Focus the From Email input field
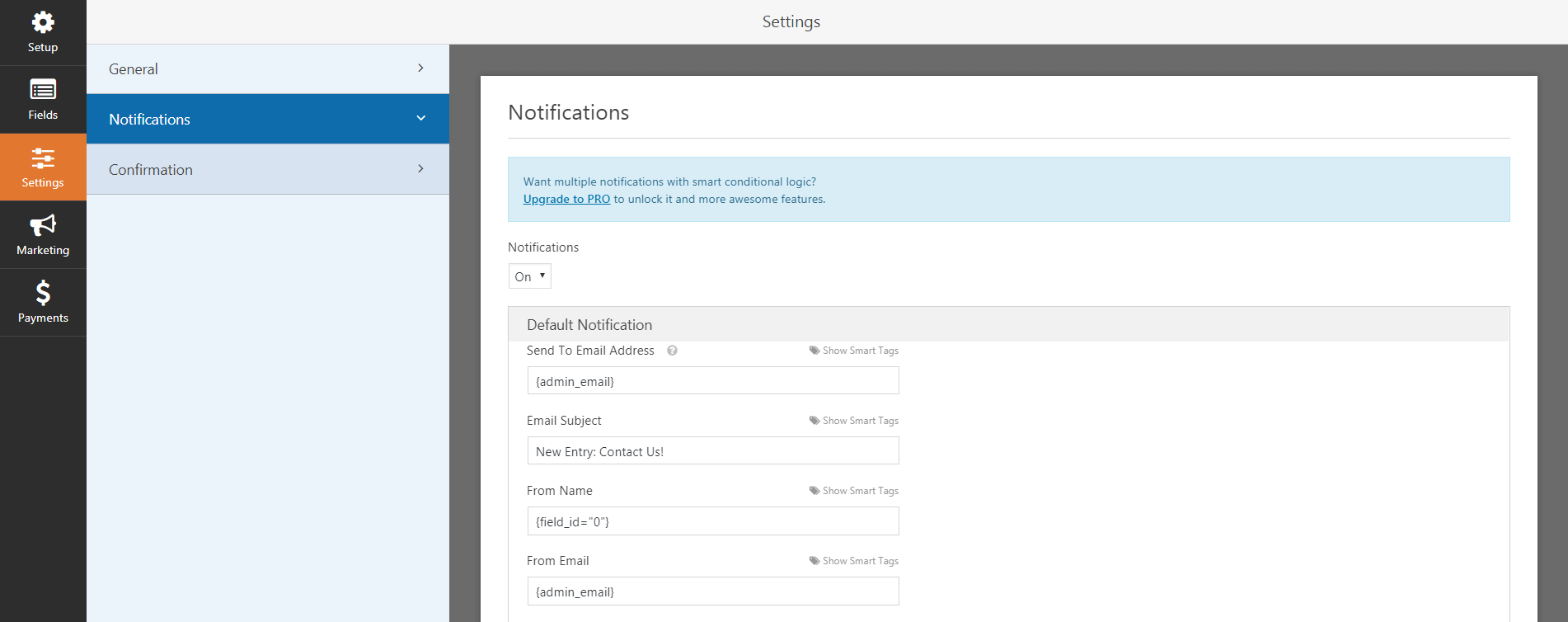 point(713,591)
